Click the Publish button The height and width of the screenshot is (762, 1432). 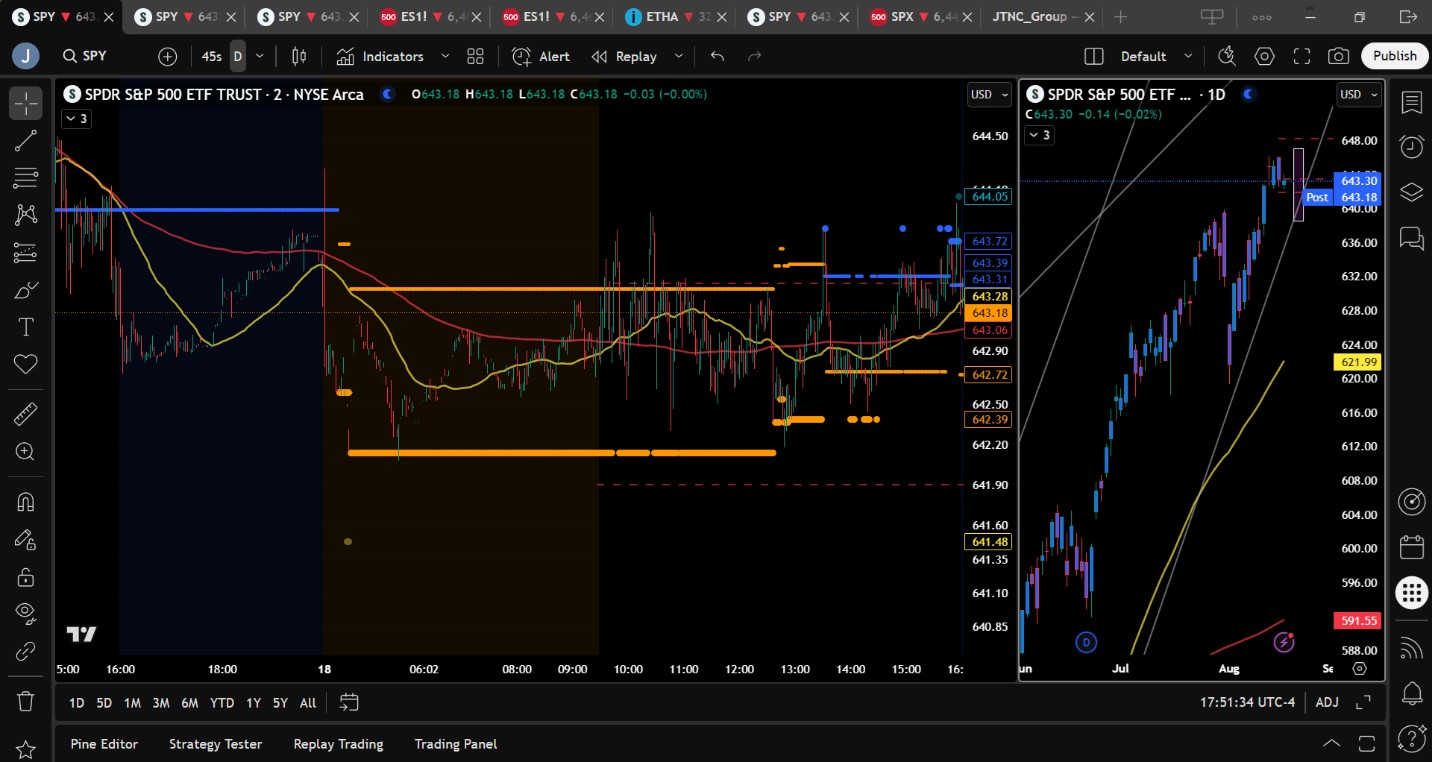[1394, 56]
